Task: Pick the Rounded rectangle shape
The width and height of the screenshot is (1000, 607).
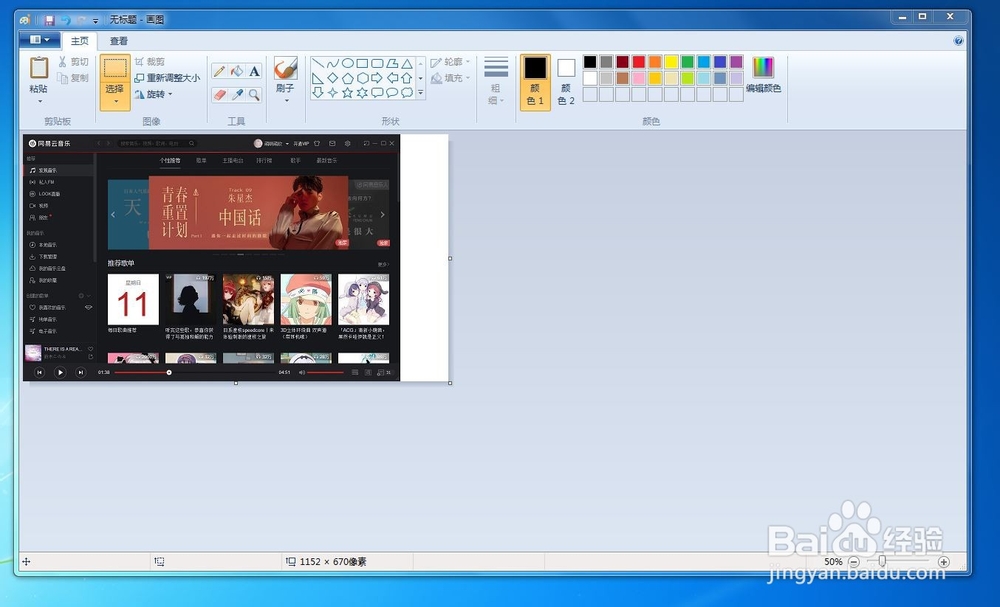Action: [x=377, y=63]
